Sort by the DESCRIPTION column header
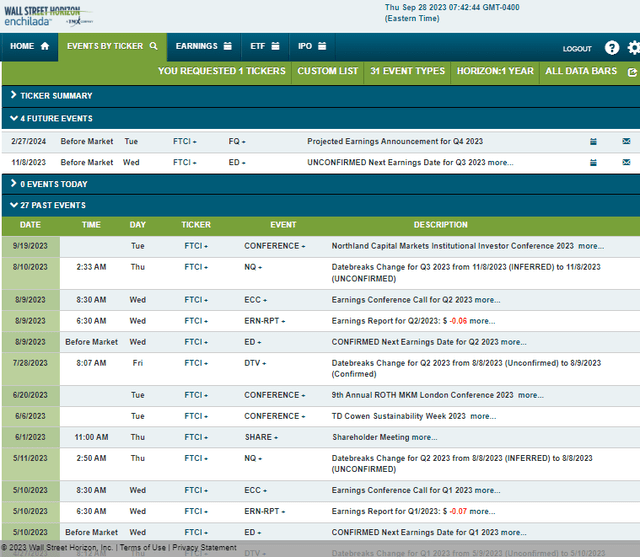 coord(440,225)
